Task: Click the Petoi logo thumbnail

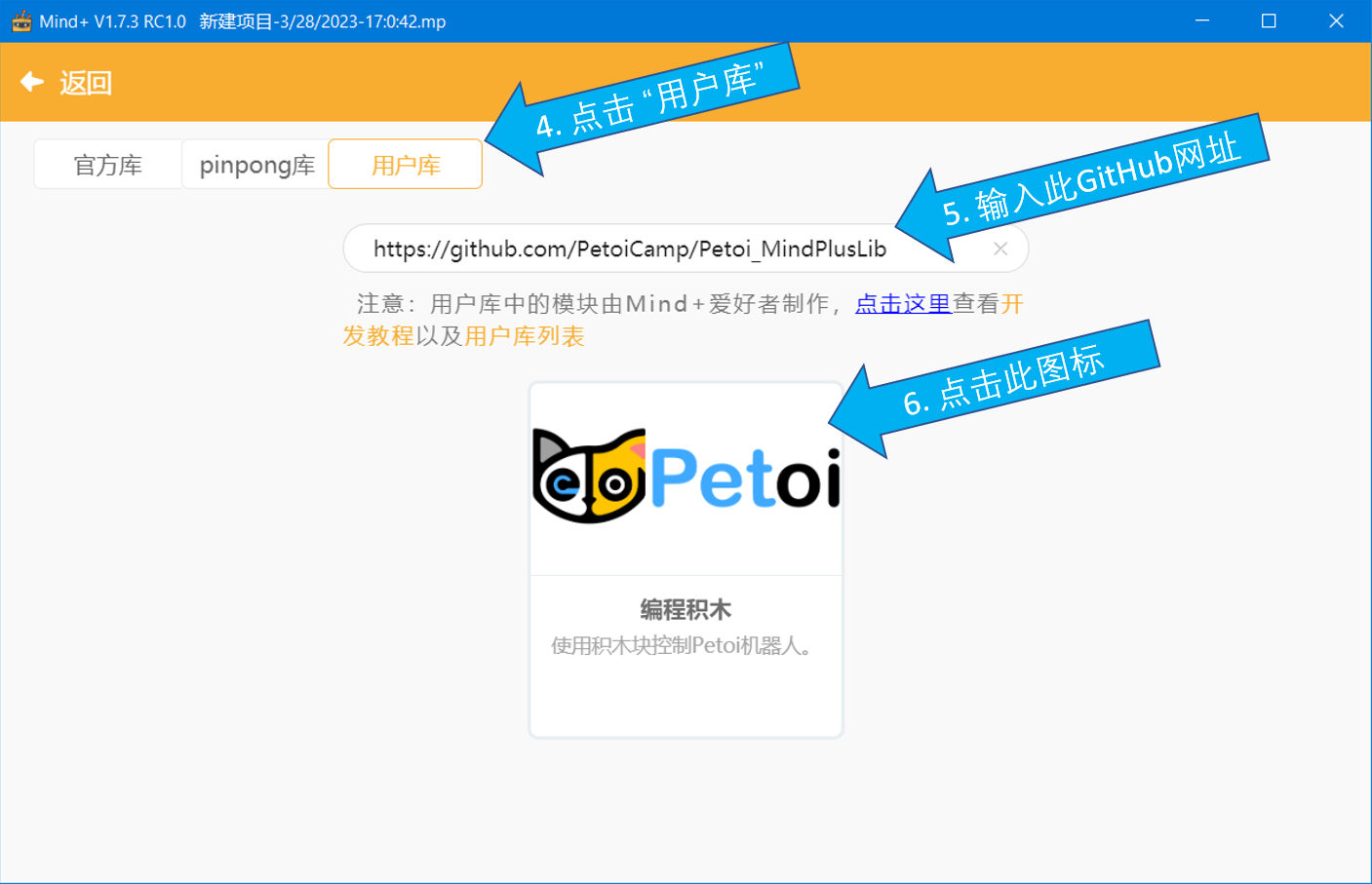Action: pos(686,477)
